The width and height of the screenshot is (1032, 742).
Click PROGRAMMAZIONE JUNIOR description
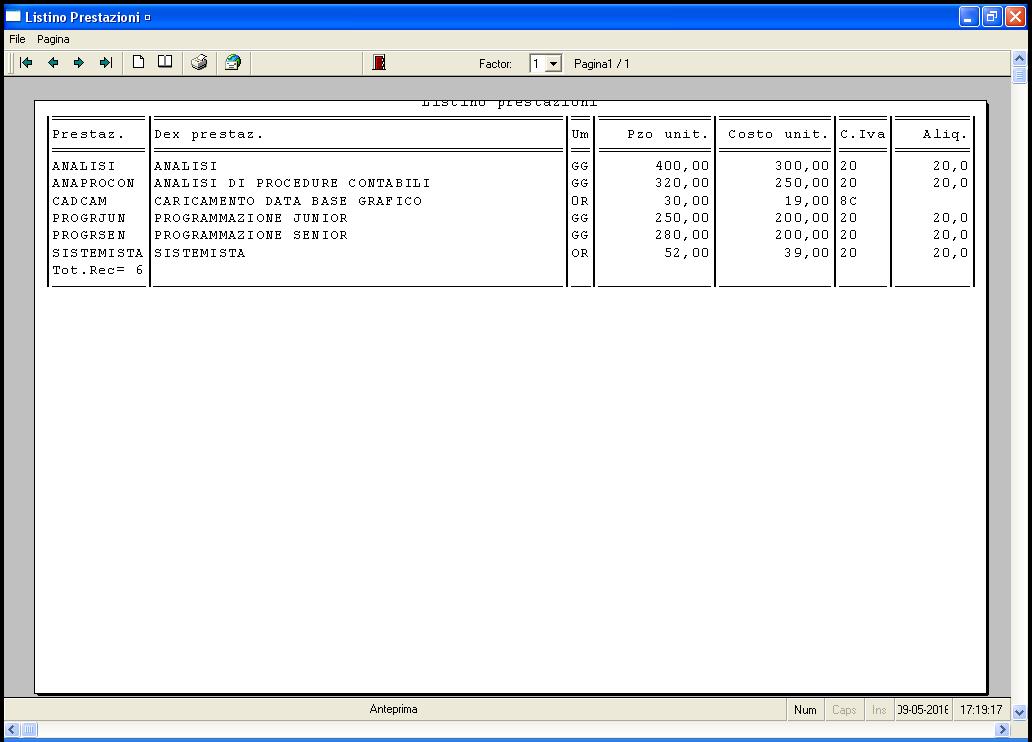tap(251, 218)
